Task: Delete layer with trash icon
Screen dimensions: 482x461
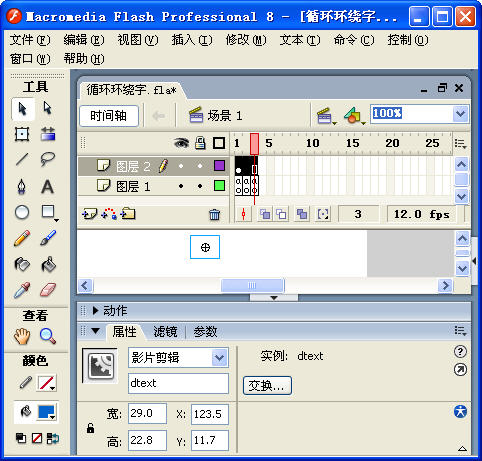Action: click(x=215, y=214)
